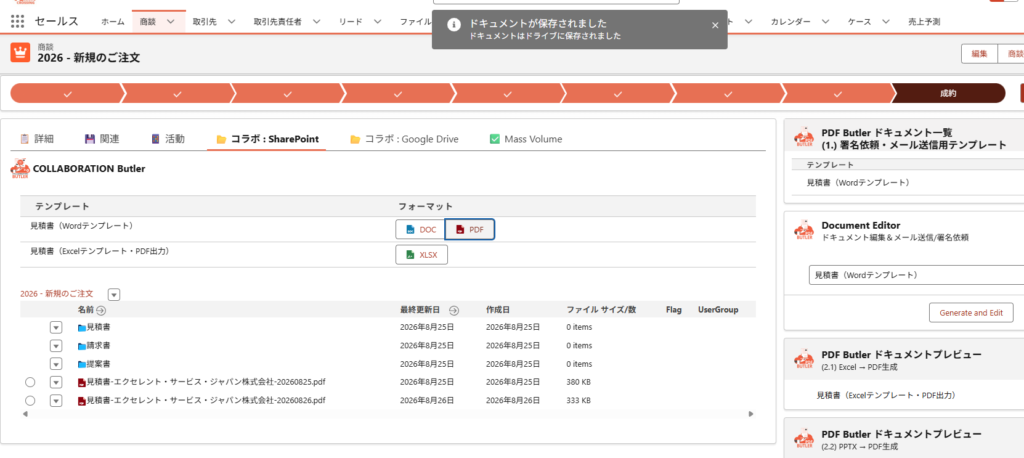
Task: Open file 見積書-エクセレント・サービス・ジャパン株式会社-20260825.pdf
Action: [206, 382]
